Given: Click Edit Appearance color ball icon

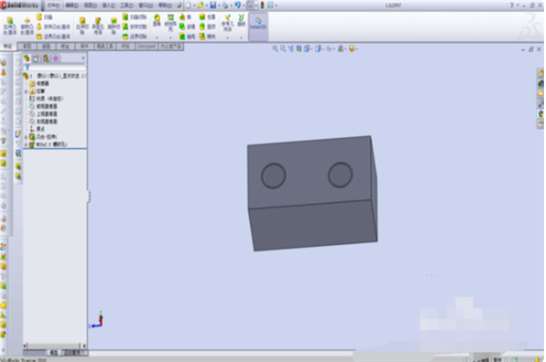Looking at the screenshot, I should (x=341, y=49).
